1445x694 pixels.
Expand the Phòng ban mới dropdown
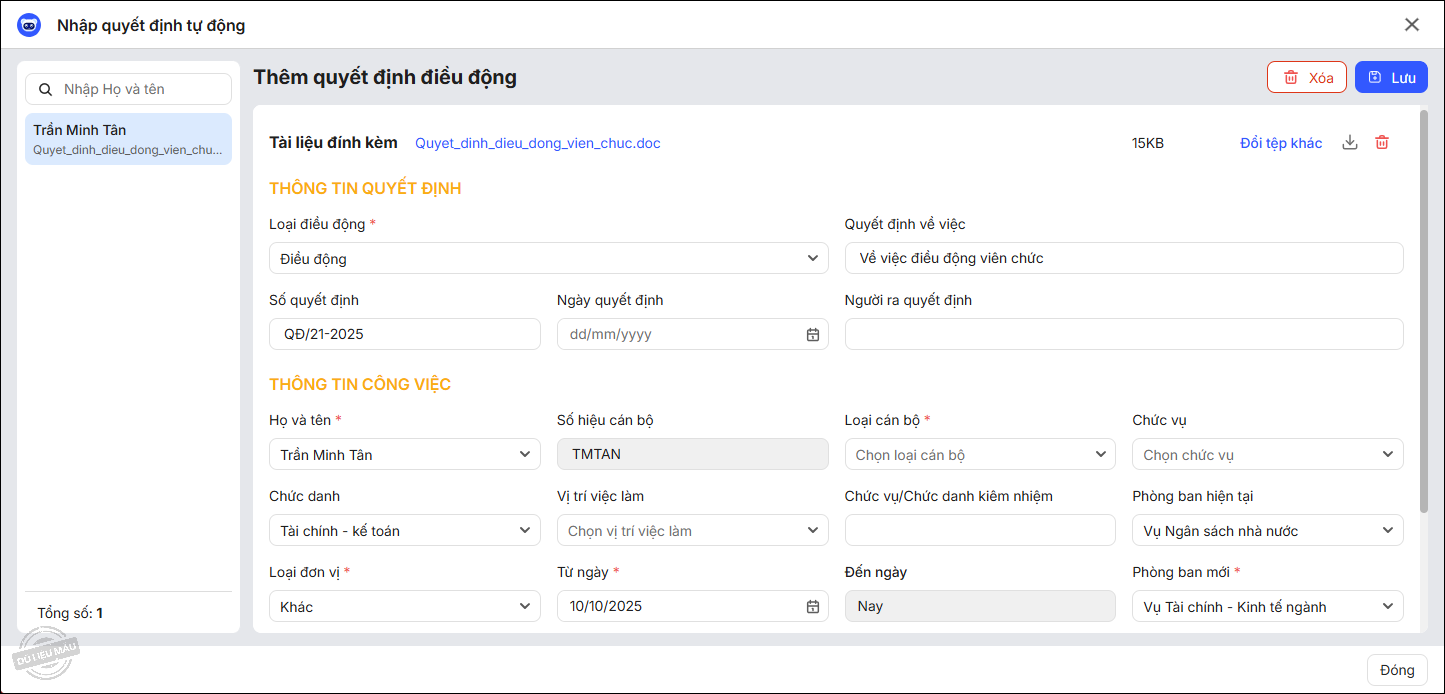pyautogui.click(x=1387, y=606)
